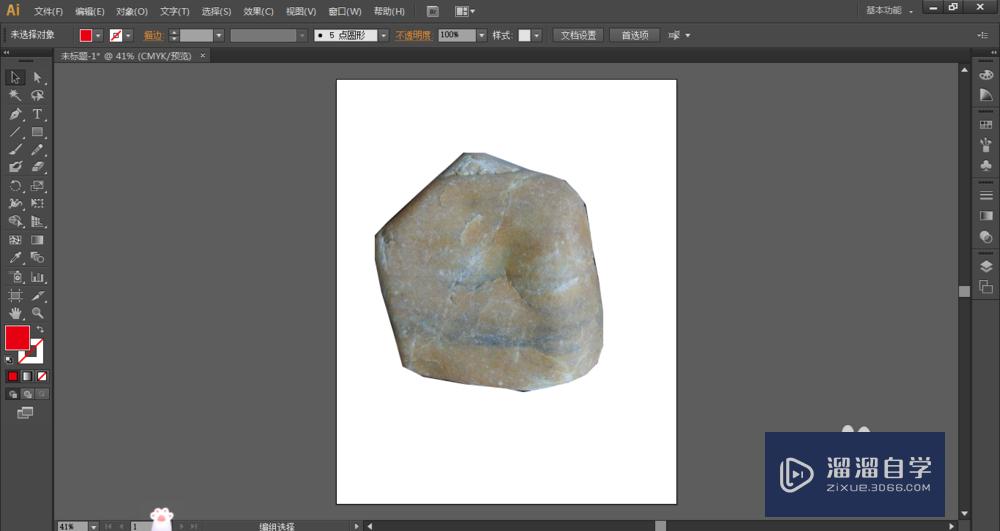Open the Layers panel icon
This screenshot has height=531, width=1000.
[x=986, y=267]
